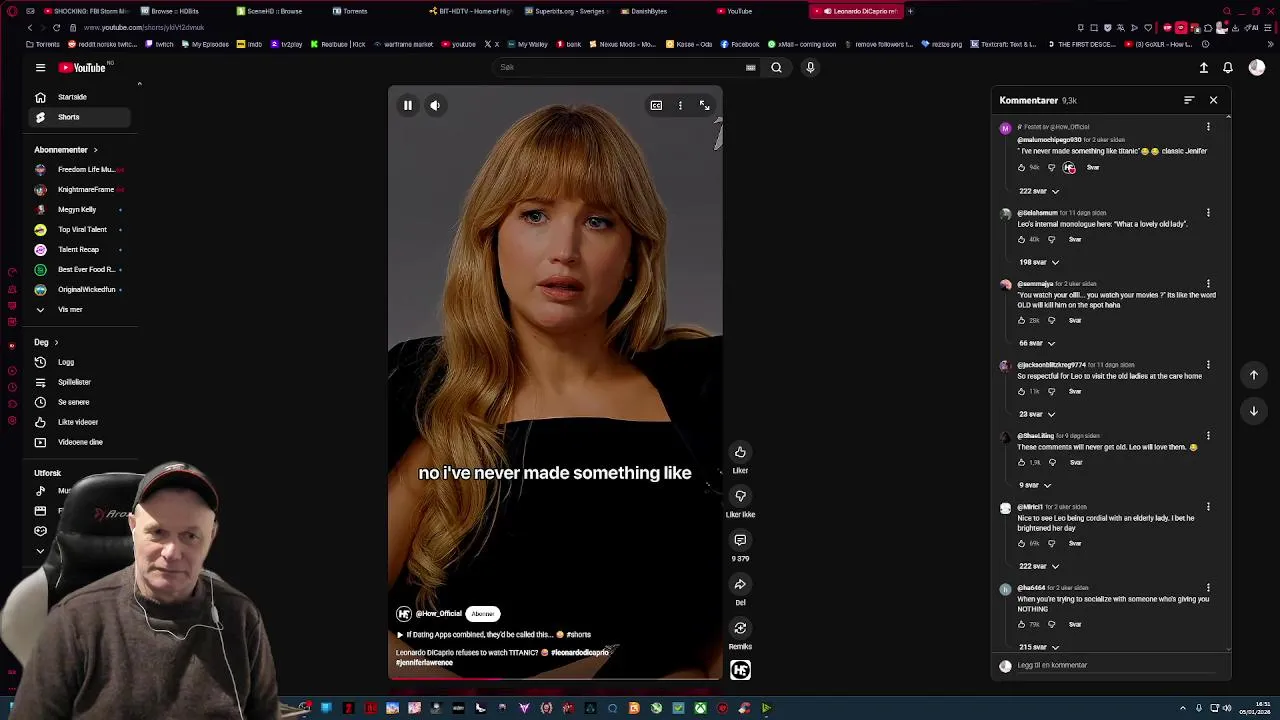Close the Kommentarer panel
This screenshot has width=1280, height=720.
[x=1213, y=100]
